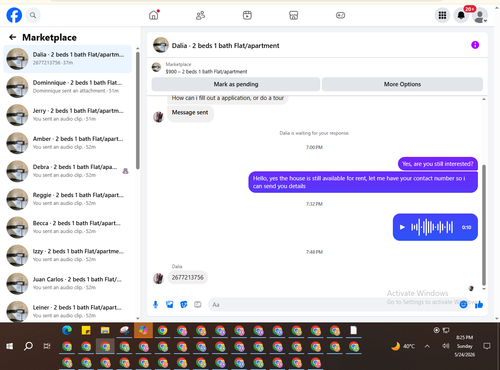Screen dimensions: 500x370
Task: Click the chat message scrollbar thumb
Action: (484, 225)
